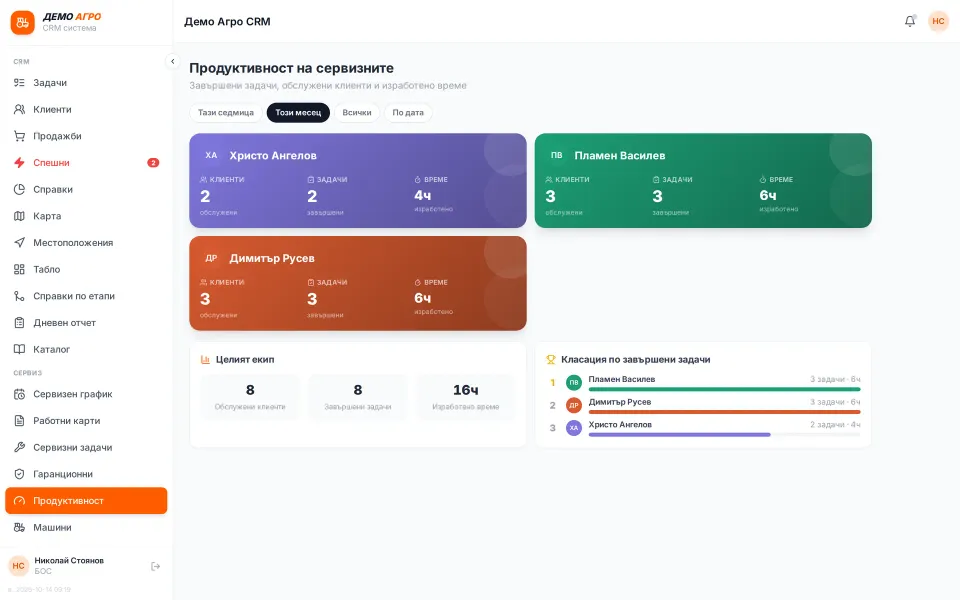Click the wrench icon for Сервизни задачи
This screenshot has height=600, width=960.
[20, 448]
